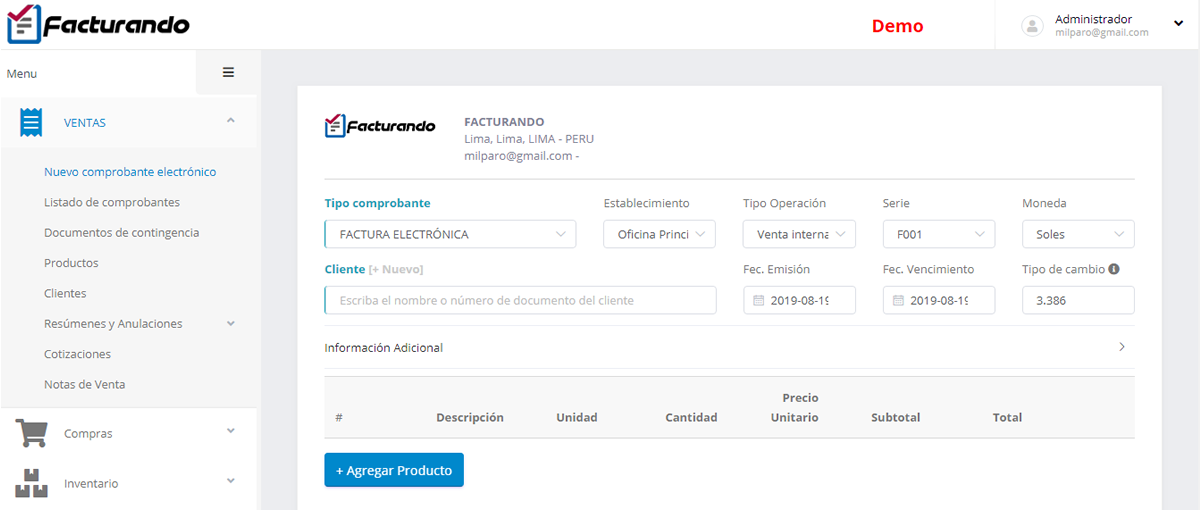Click the Inventario boxes icon

[x=31, y=483]
